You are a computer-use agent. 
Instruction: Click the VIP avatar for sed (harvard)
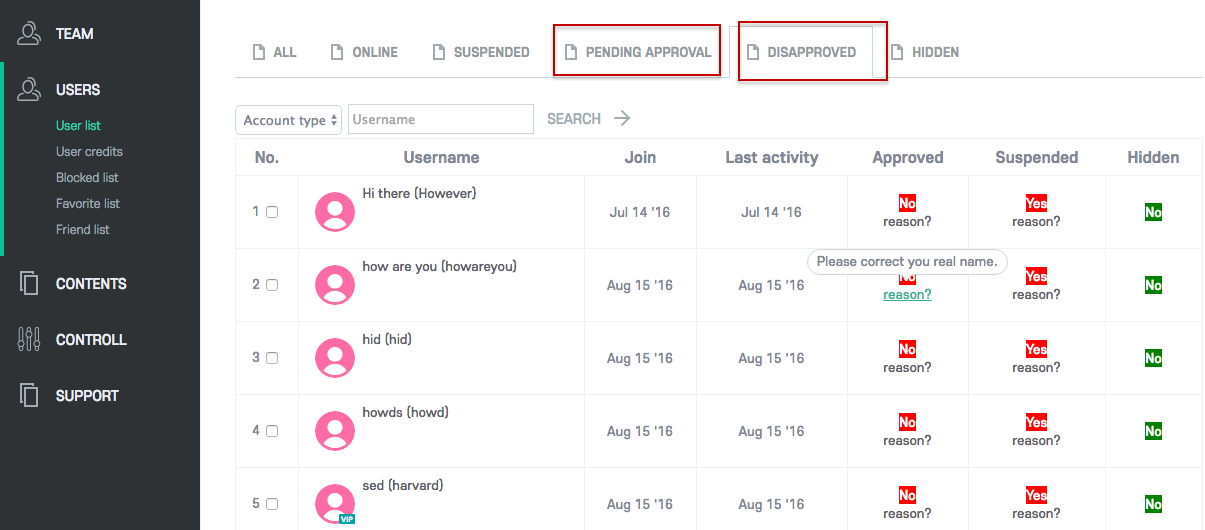335,504
